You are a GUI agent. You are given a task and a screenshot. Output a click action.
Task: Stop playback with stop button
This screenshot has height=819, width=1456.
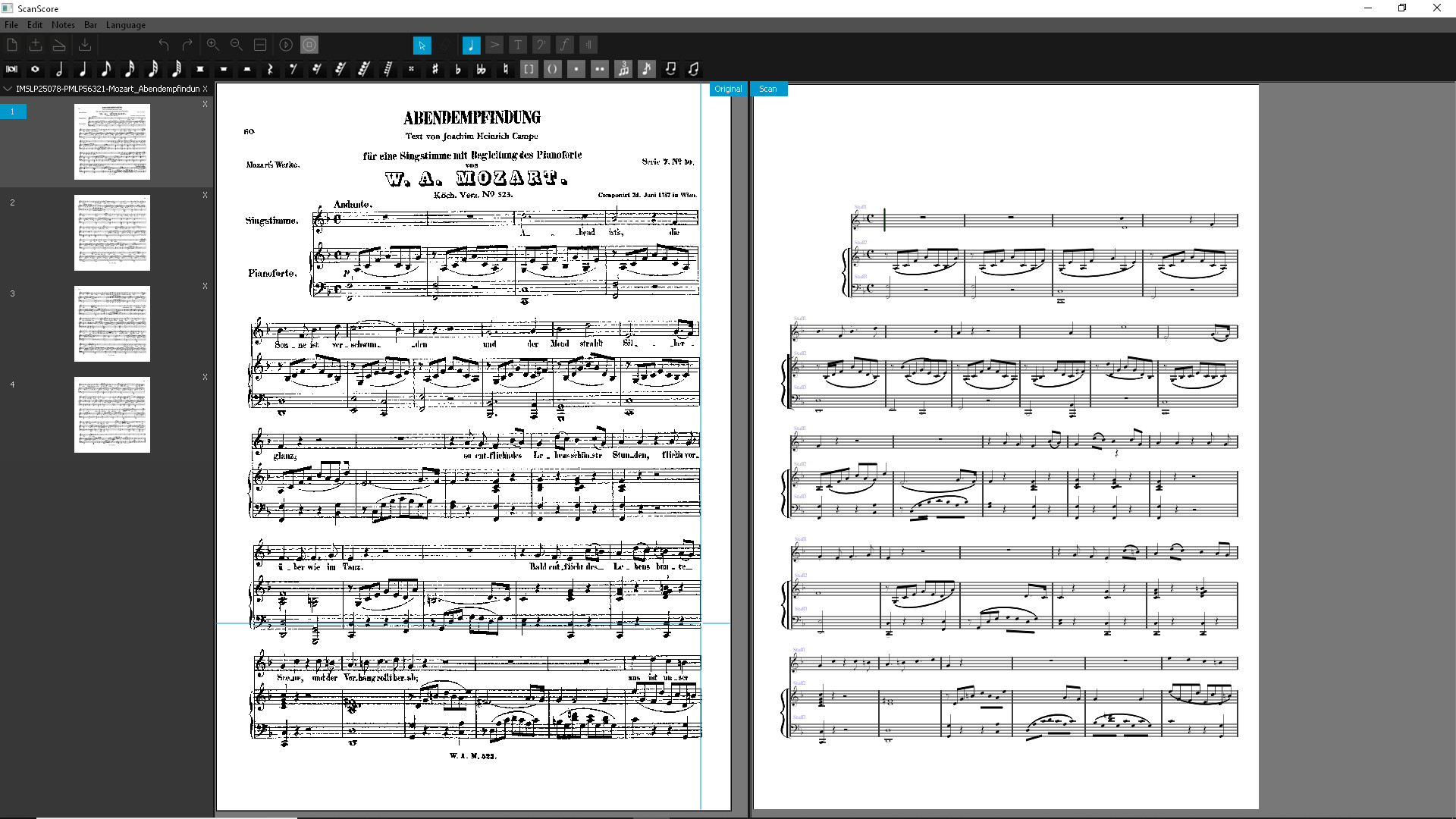coord(309,45)
